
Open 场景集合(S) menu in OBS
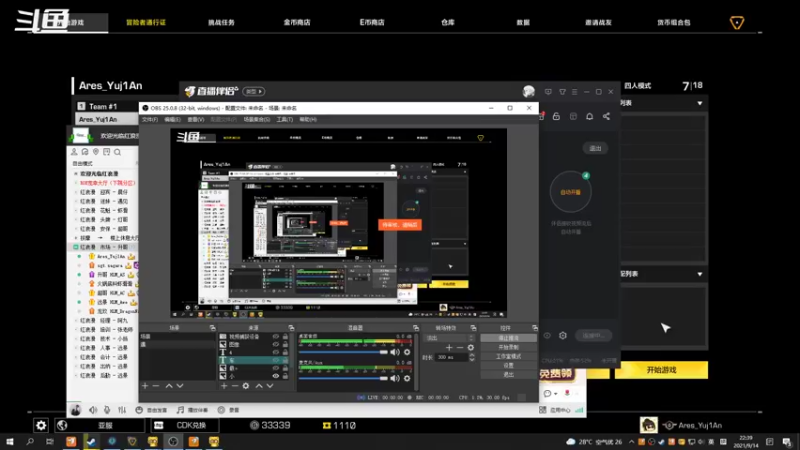tap(257, 119)
